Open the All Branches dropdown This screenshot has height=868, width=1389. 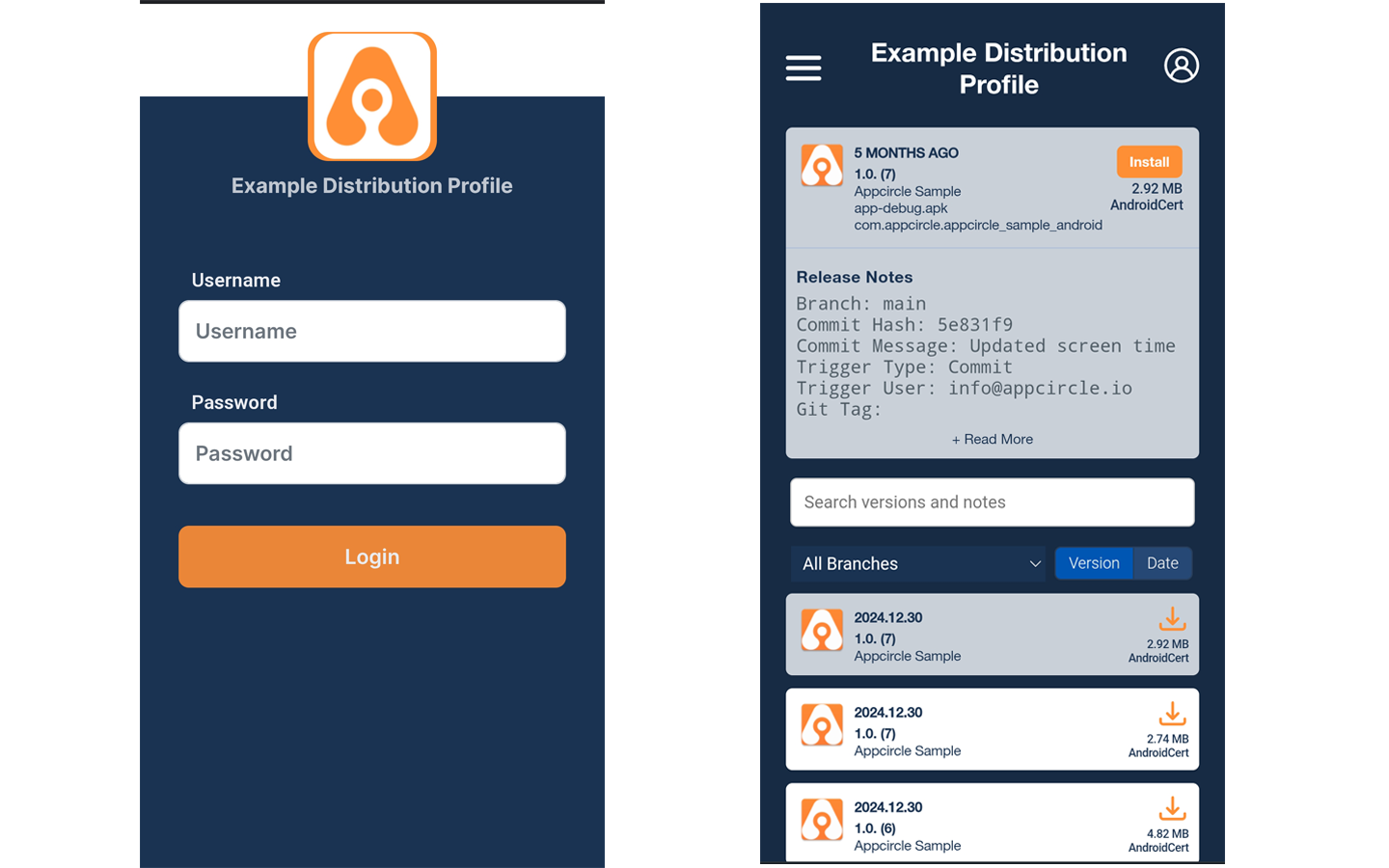(916, 563)
